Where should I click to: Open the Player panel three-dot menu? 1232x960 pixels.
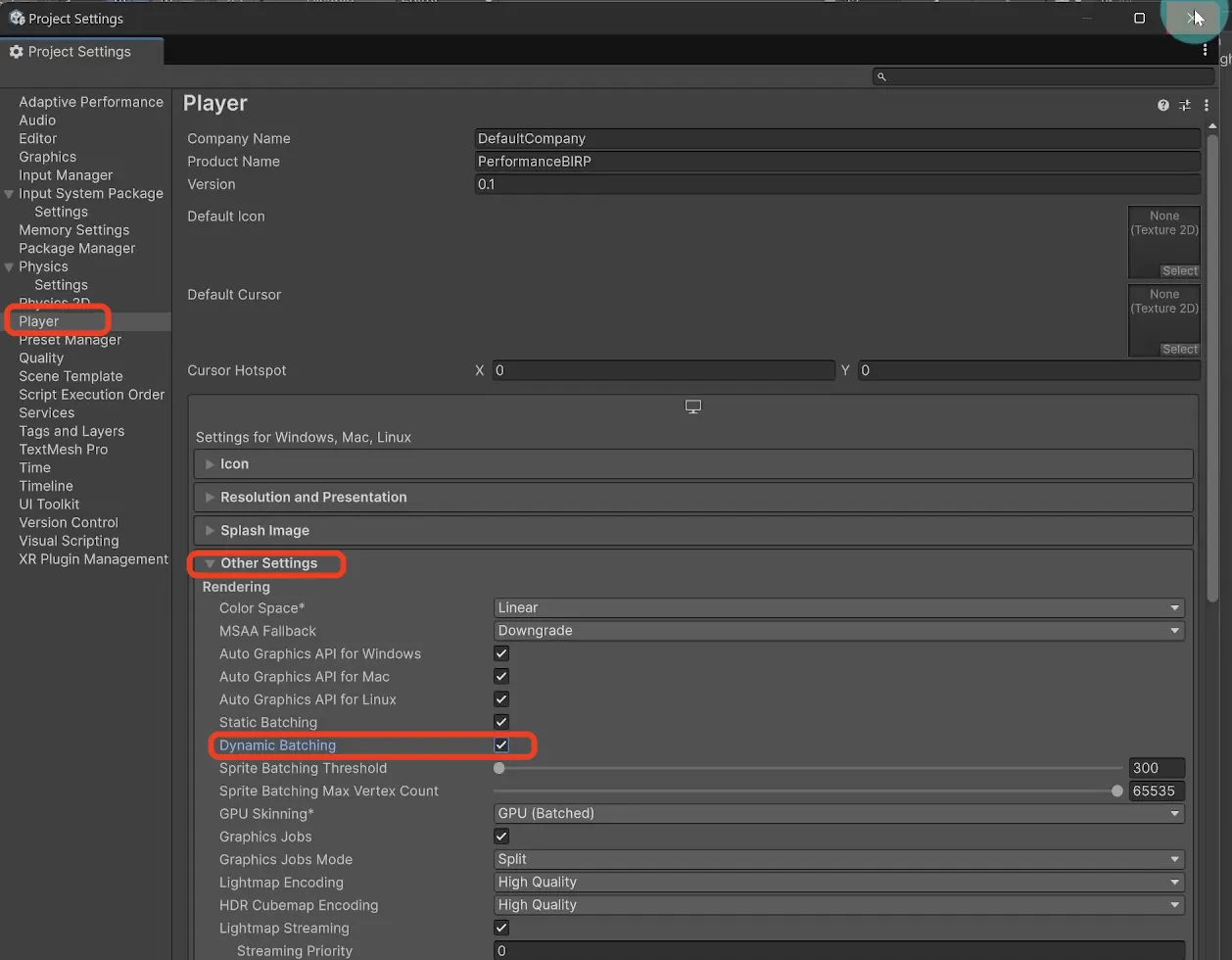click(x=1207, y=105)
